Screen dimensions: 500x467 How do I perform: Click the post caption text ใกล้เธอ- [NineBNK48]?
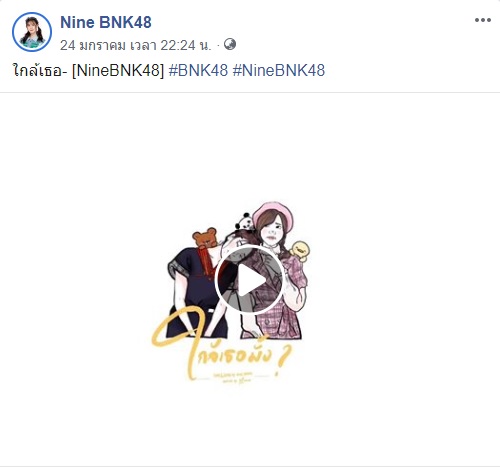pyautogui.click(x=88, y=70)
